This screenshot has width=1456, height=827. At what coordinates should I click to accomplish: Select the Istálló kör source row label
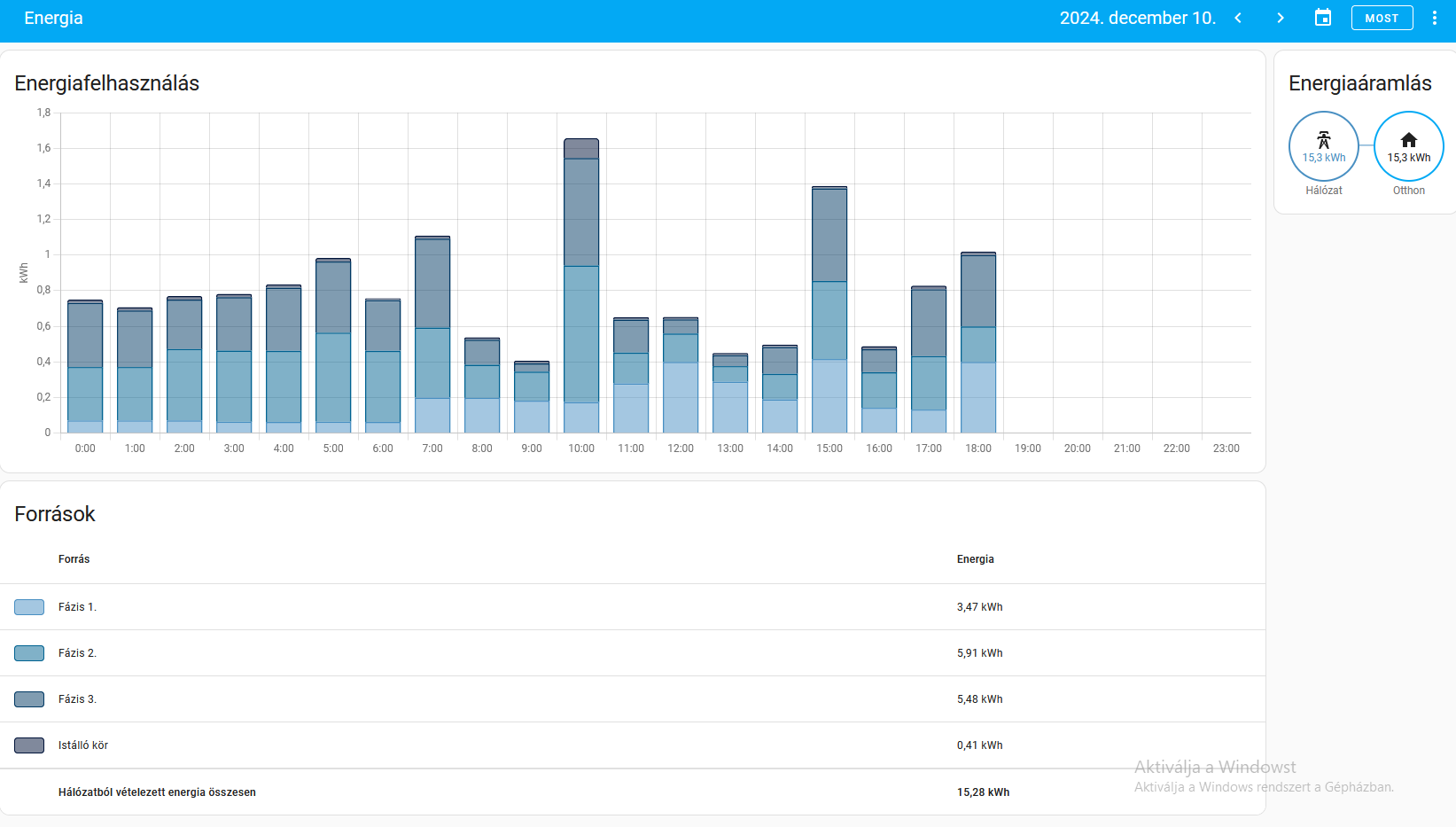pos(83,745)
